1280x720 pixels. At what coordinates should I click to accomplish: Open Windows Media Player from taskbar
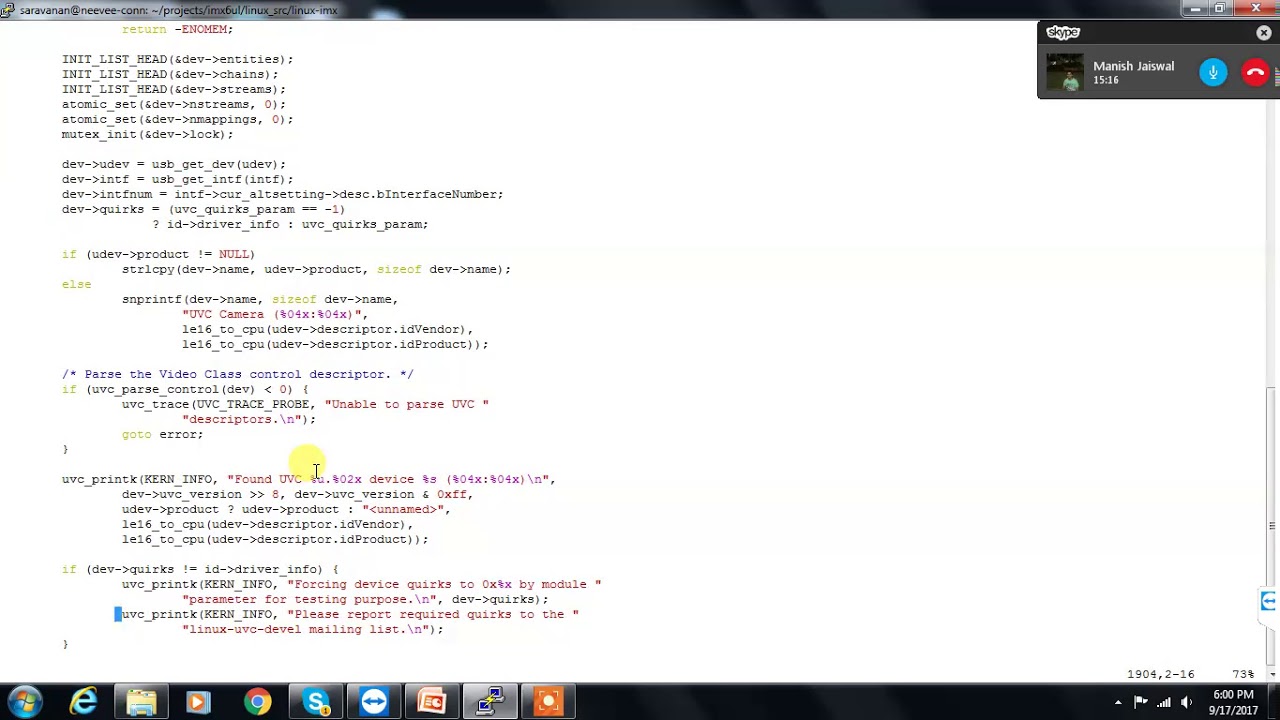click(198, 702)
